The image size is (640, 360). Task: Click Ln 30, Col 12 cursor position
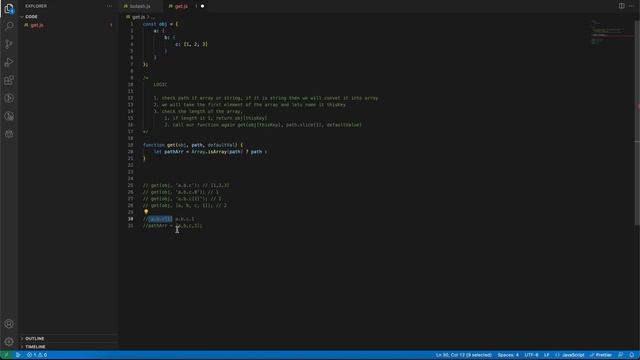click(463, 355)
